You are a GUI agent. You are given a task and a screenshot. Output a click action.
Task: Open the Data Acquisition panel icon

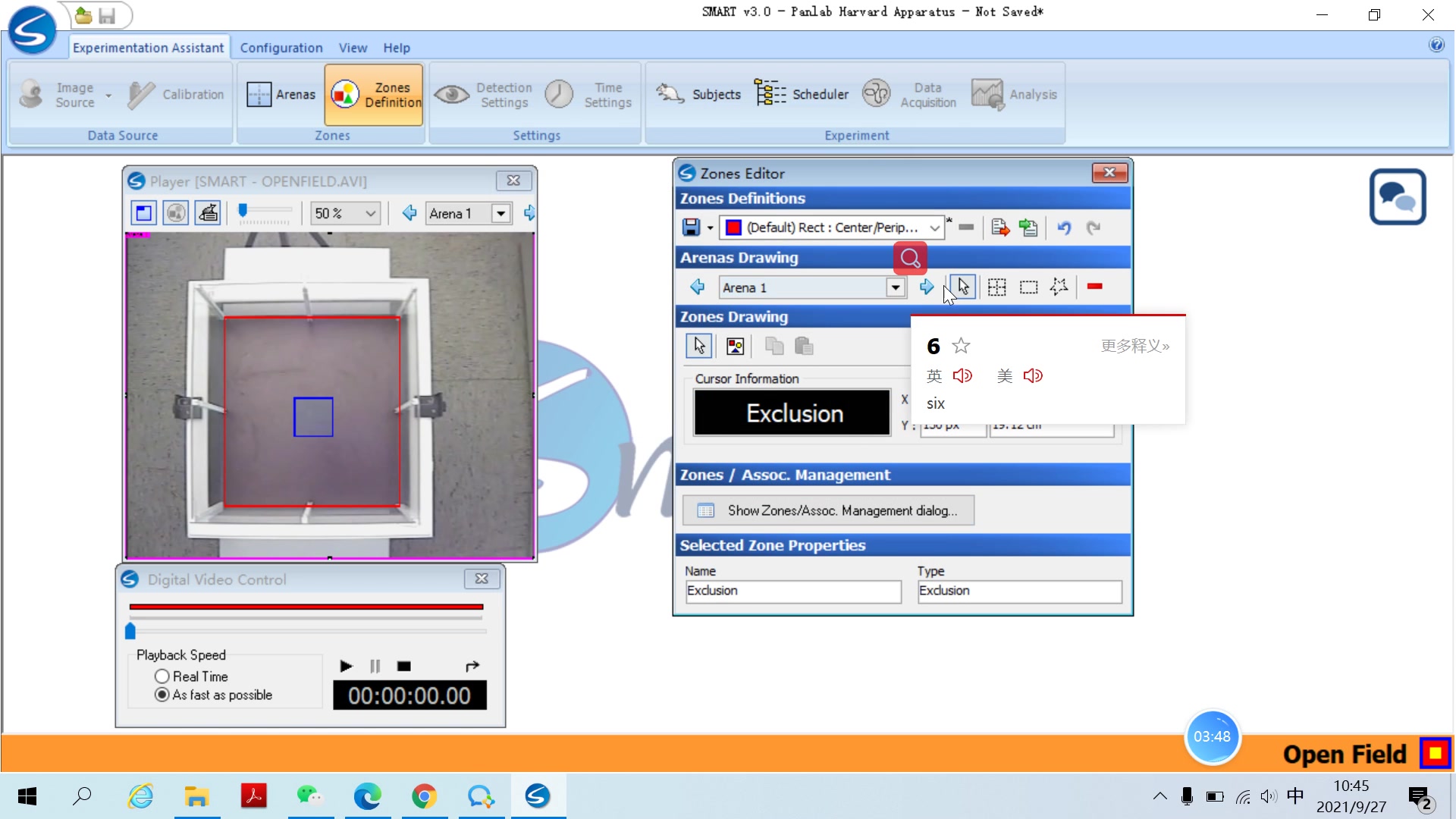(879, 94)
